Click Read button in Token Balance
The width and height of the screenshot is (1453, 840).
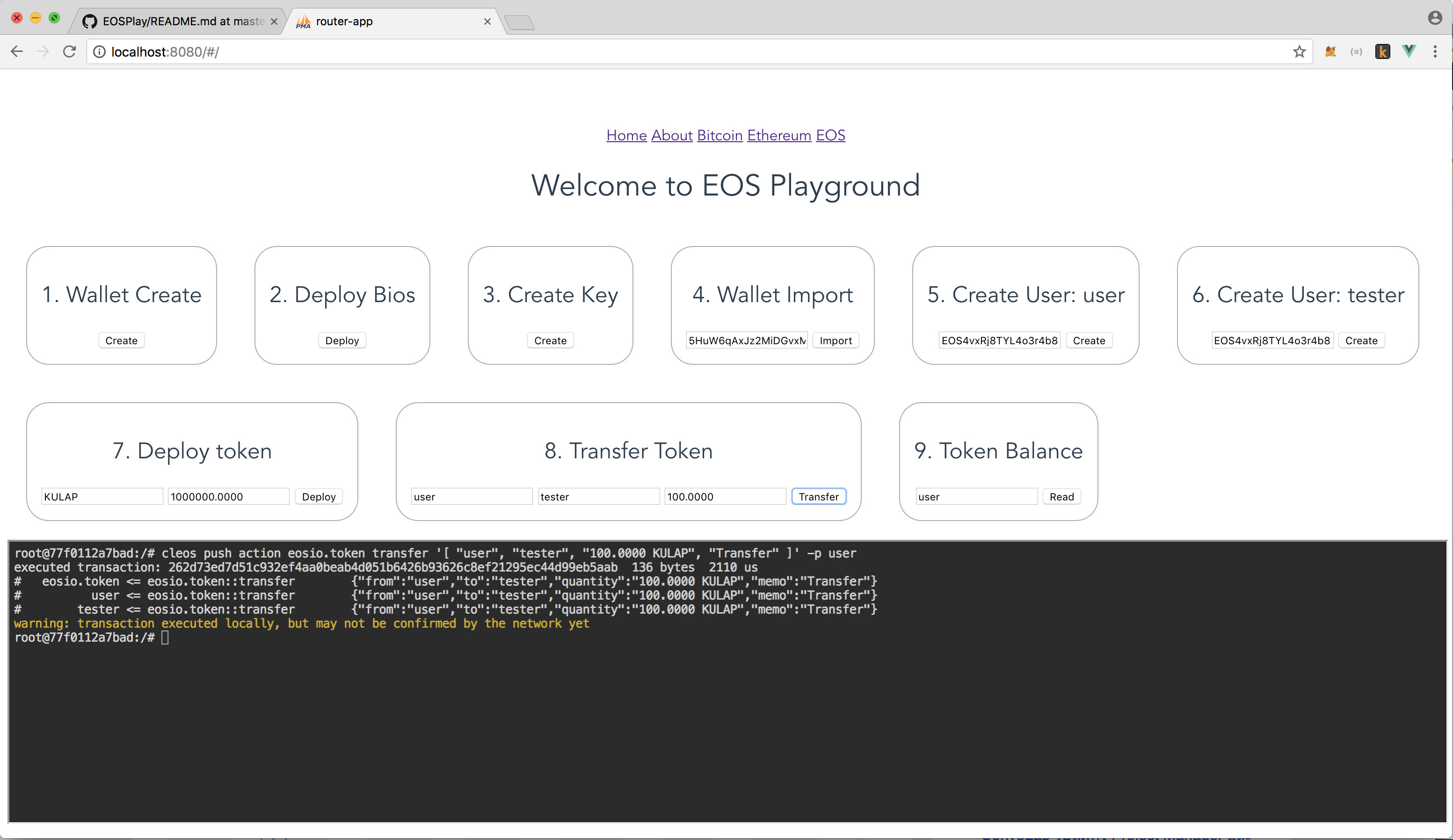point(1062,496)
